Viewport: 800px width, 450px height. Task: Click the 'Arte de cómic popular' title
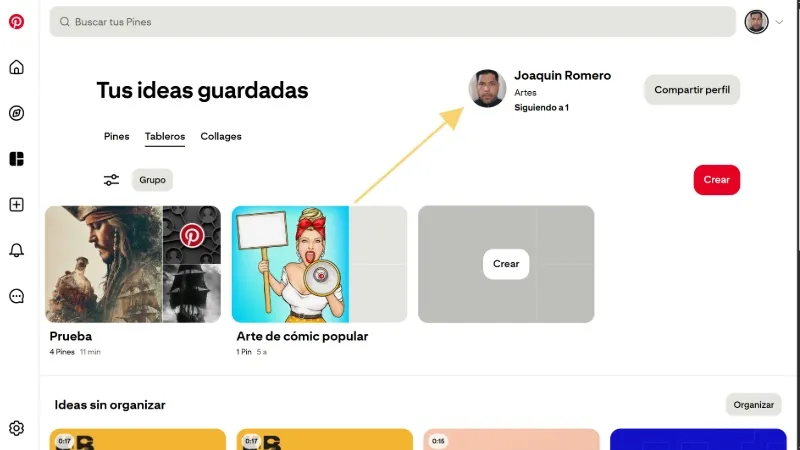(x=302, y=336)
